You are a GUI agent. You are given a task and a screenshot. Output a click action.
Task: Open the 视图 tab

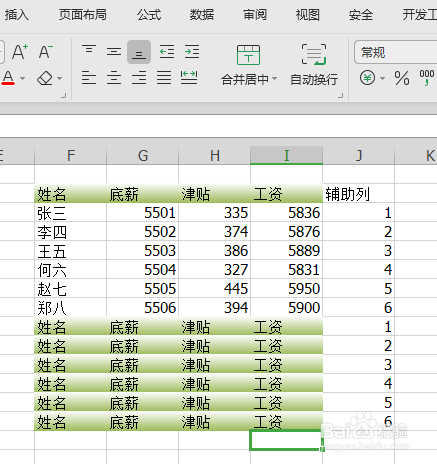click(x=307, y=15)
